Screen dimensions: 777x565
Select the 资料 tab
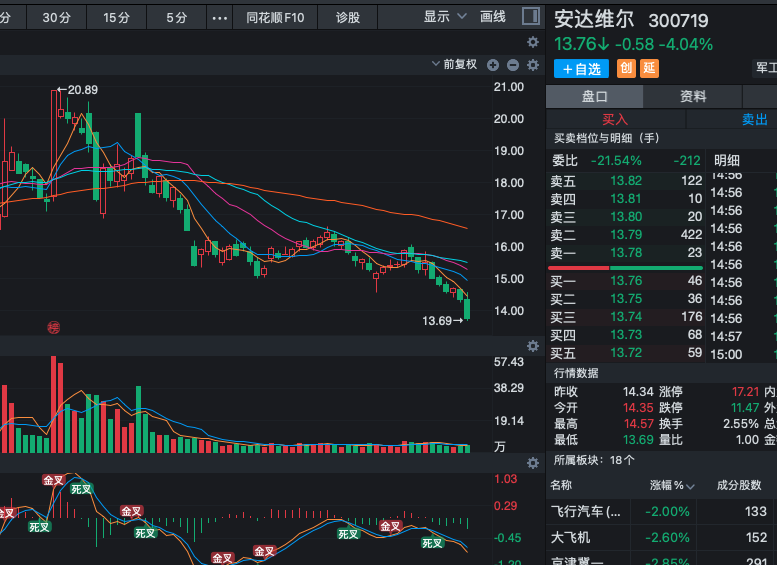pyautogui.click(x=693, y=96)
